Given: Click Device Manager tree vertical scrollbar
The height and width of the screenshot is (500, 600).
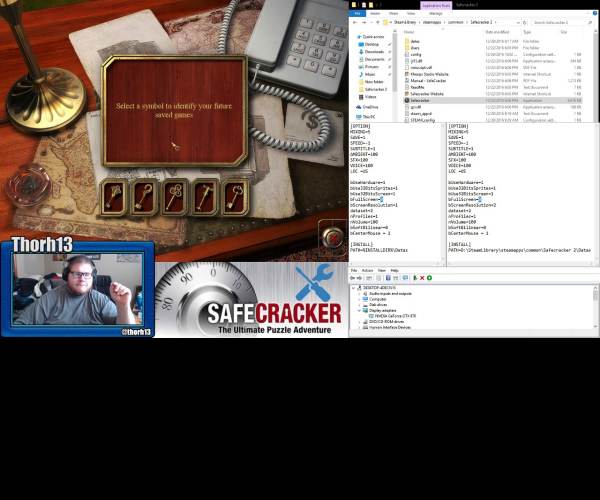Looking at the screenshot, I should (595, 307).
